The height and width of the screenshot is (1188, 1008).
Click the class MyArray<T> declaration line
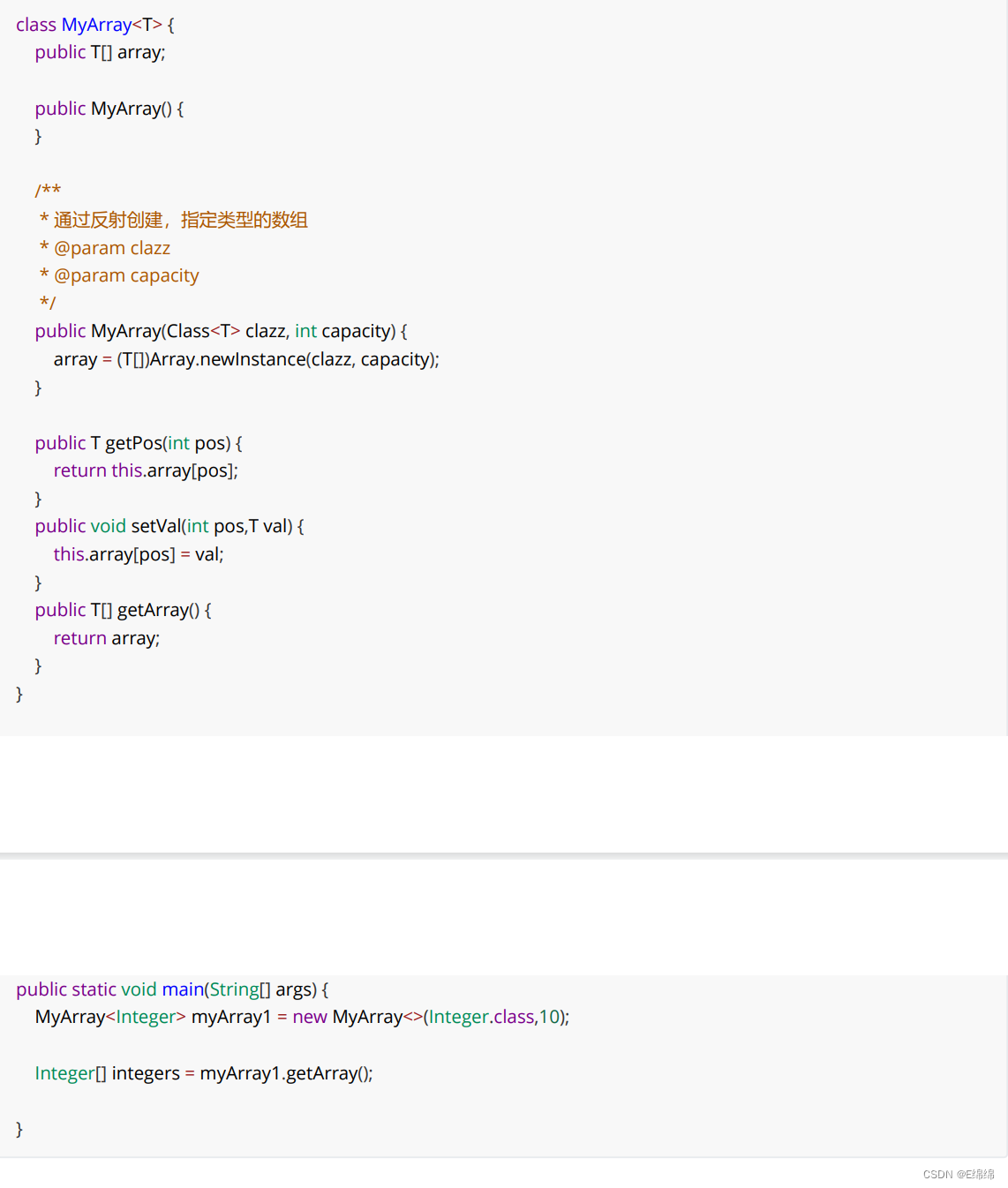[94, 25]
